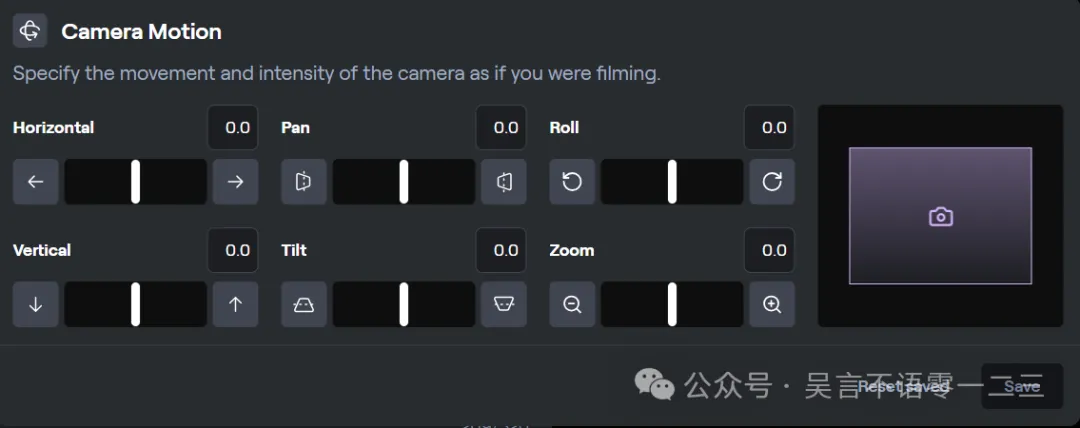Click the Horizontal right arrow icon
This screenshot has height=428, width=1080.
tap(236, 182)
